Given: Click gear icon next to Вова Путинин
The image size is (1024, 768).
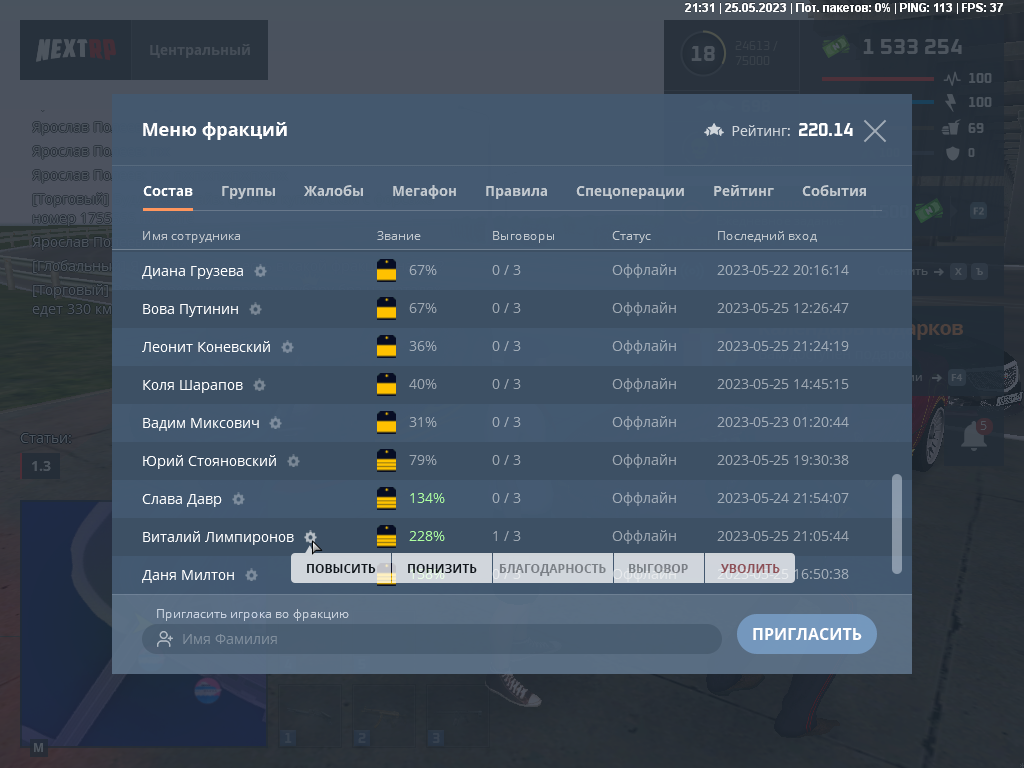Looking at the screenshot, I should pos(256,309).
